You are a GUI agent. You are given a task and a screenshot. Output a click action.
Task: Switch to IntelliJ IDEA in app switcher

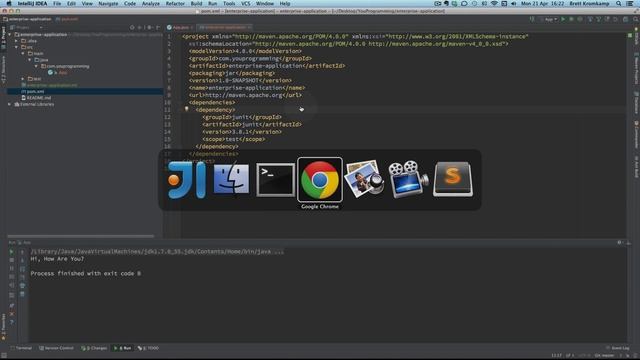(x=187, y=180)
